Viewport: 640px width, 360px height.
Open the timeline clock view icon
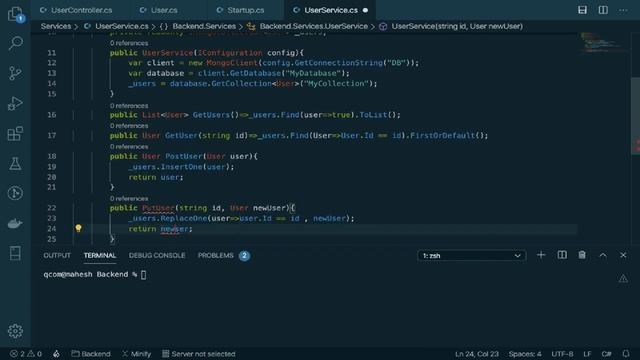15,193
